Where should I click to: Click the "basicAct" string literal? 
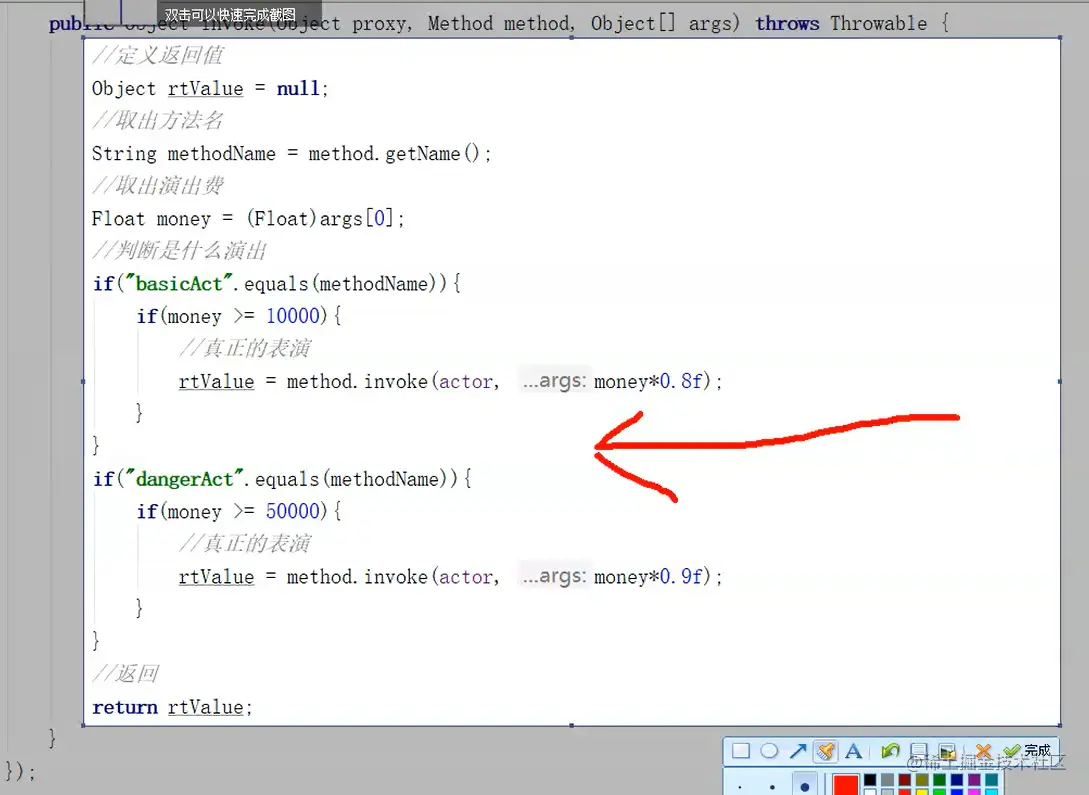tap(179, 283)
